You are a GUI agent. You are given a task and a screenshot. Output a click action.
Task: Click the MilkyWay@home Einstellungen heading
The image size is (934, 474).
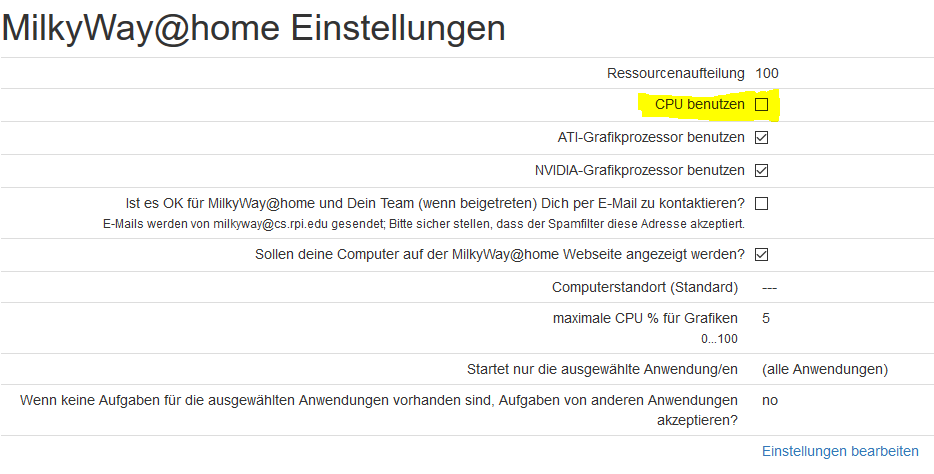[254, 27]
